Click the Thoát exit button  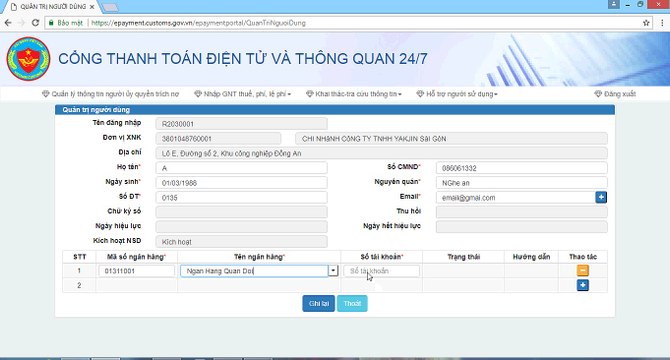(352, 304)
